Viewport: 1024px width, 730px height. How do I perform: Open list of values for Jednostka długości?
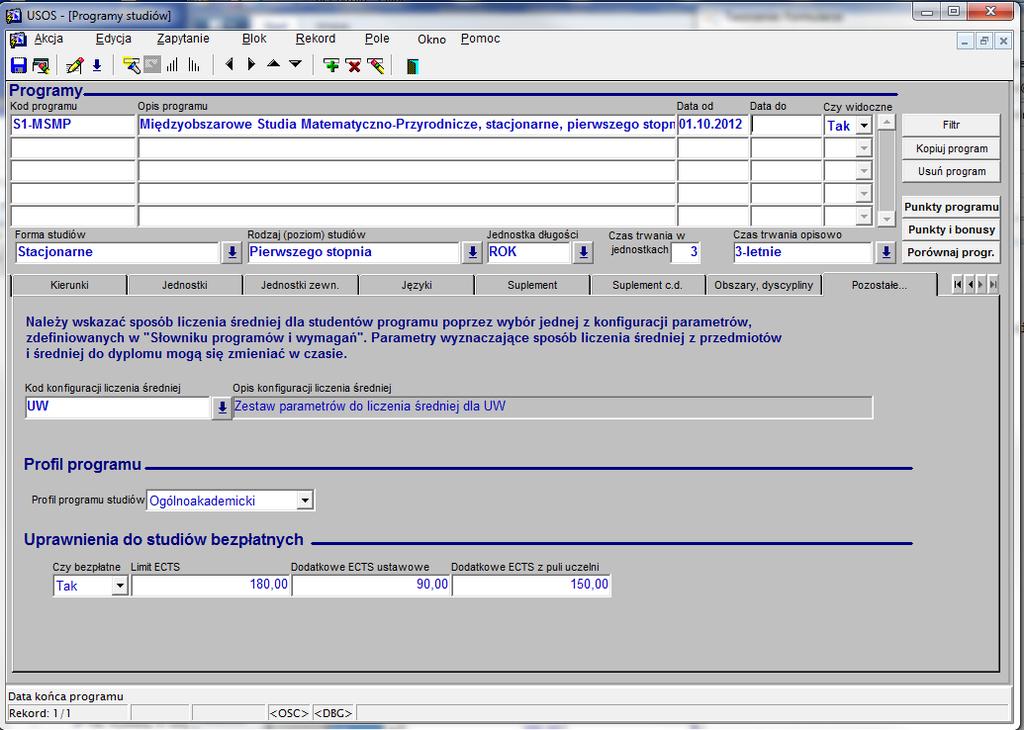(583, 253)
